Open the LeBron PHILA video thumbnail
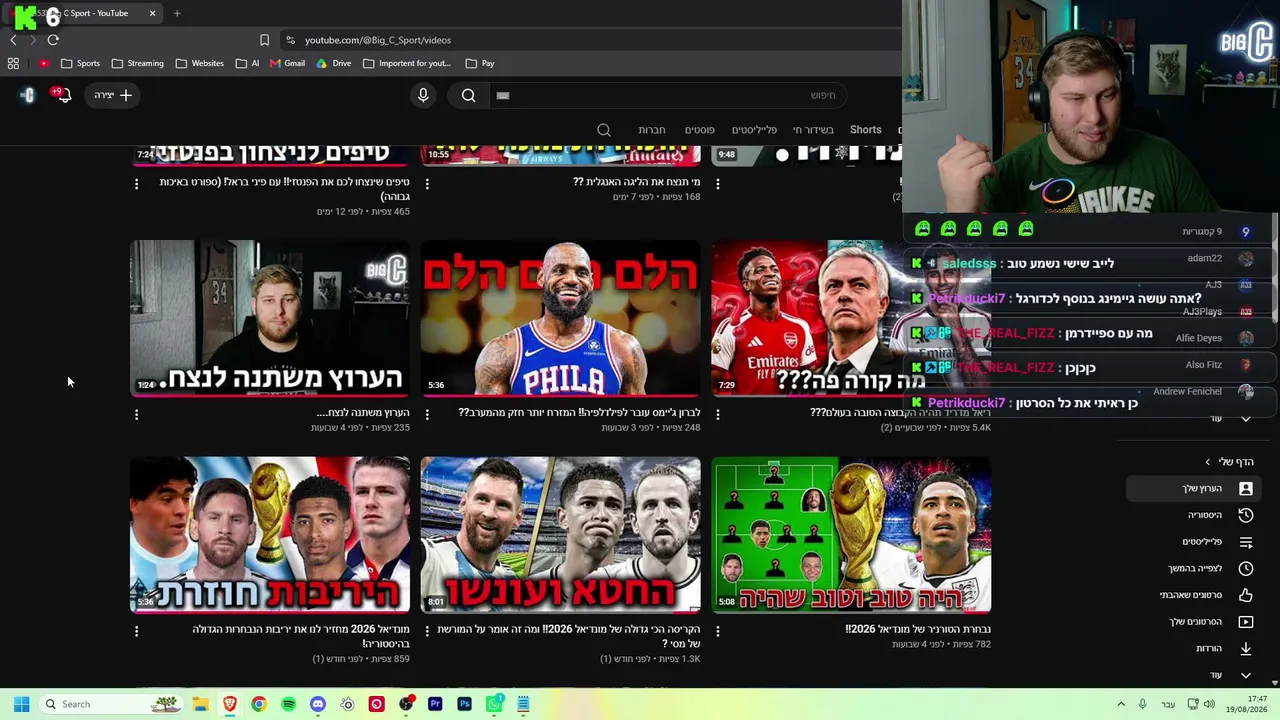This screenshot has height=720, width=1280. pos(561,318)
